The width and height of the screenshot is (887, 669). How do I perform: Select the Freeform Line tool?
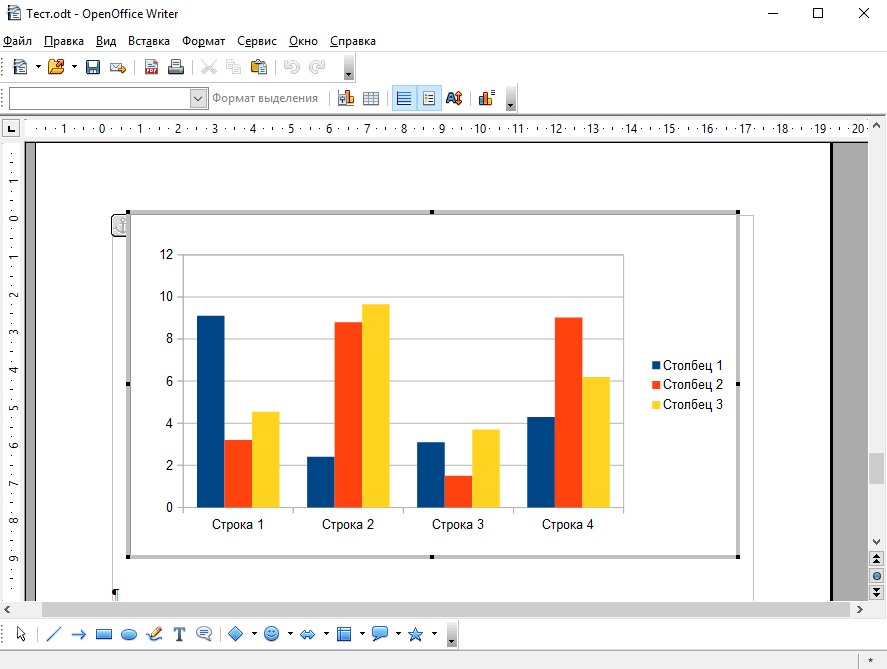pyautogui.click(x=154, y=634)
